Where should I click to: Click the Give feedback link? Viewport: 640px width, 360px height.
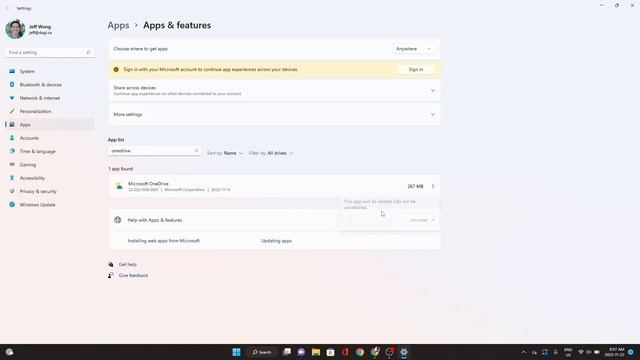133,276
